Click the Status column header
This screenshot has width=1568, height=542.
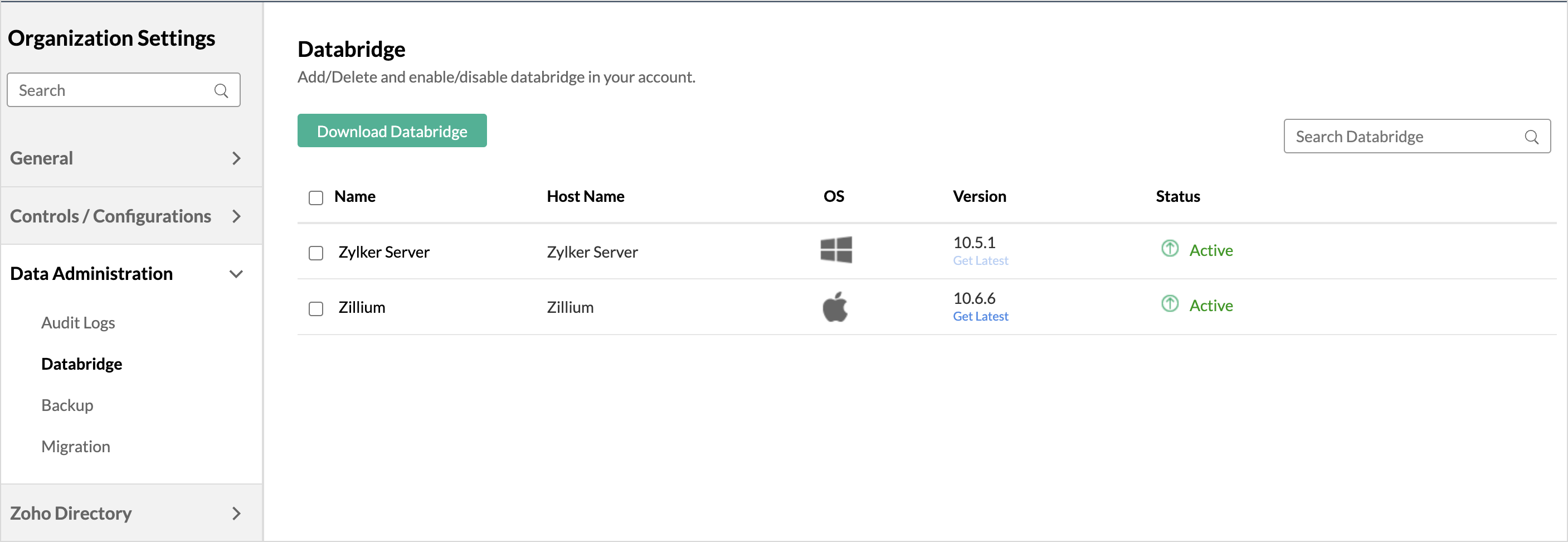[x=1178, y=197]
